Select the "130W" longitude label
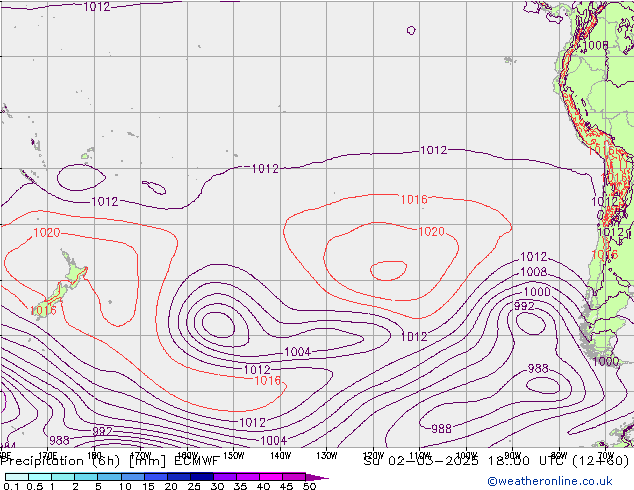The height and width of the screenshot is (490, 634). point(327,456)
